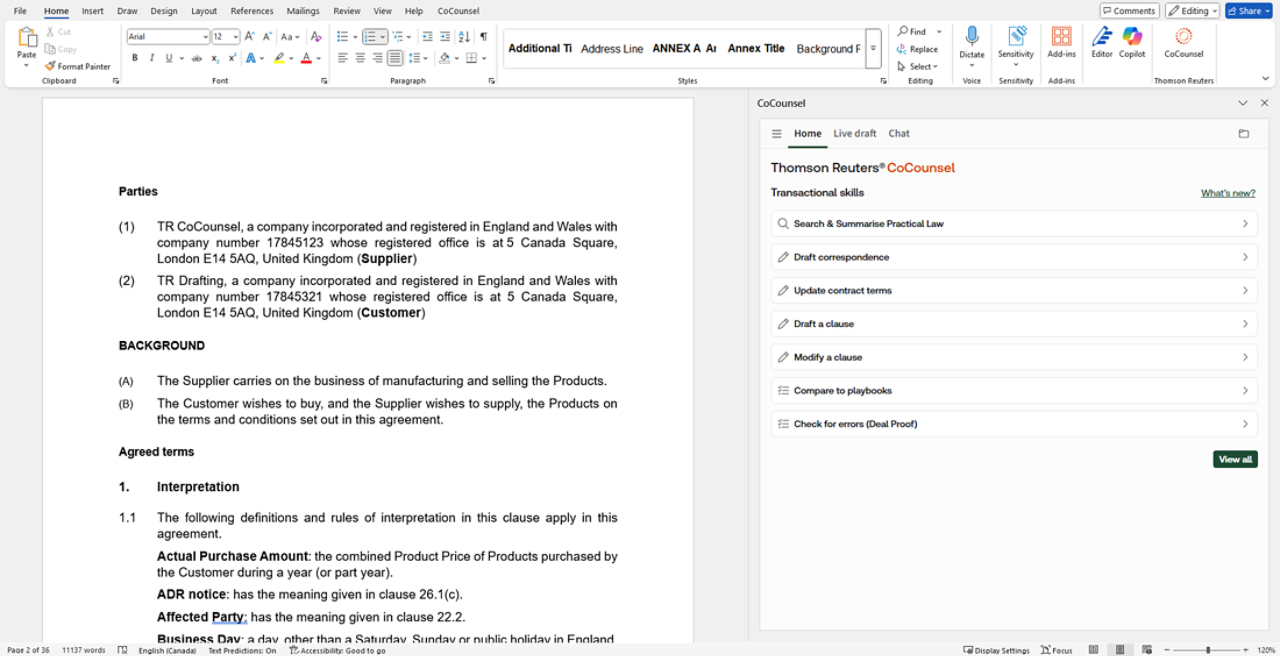Click the Format Painter tool
The height and width of the screenshot is (656, 1280).
tap(77, 66)
